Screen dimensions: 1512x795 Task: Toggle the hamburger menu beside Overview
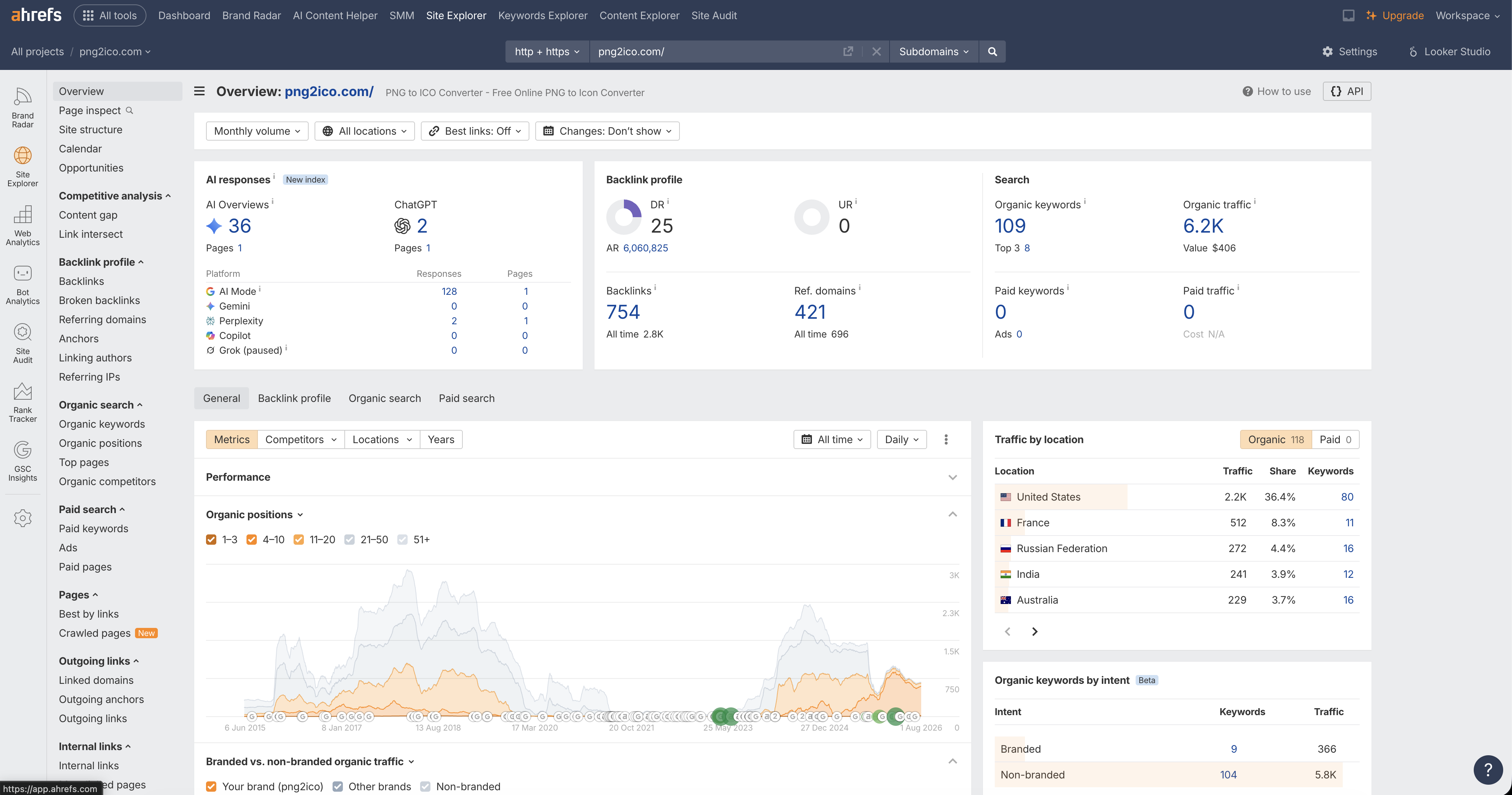click(x=199, y=91)
